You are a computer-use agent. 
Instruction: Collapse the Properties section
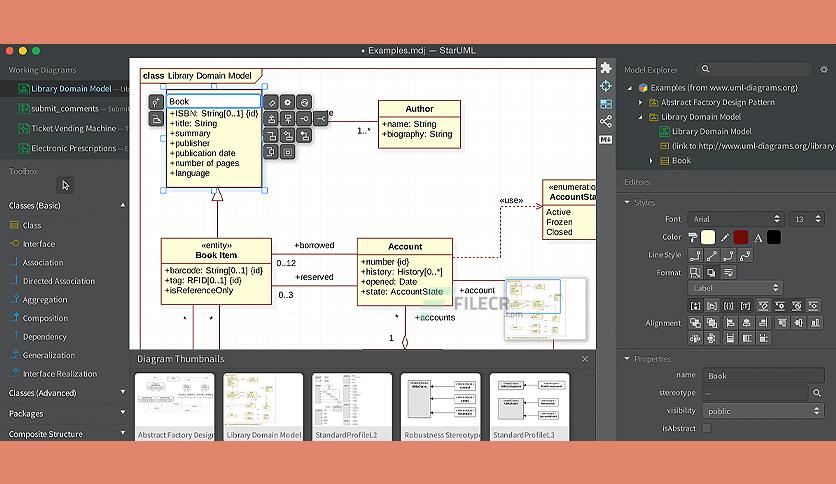point(627,359)
